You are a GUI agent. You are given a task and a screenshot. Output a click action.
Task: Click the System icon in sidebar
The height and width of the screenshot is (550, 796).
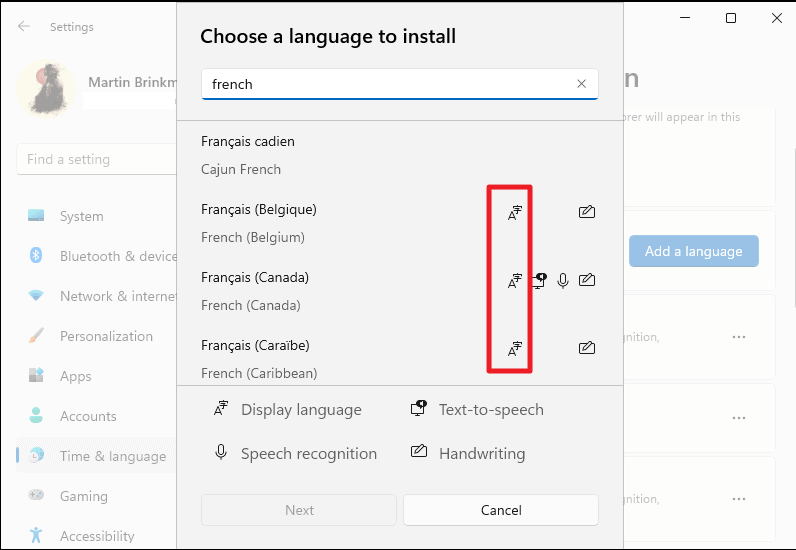click(36, 215)
